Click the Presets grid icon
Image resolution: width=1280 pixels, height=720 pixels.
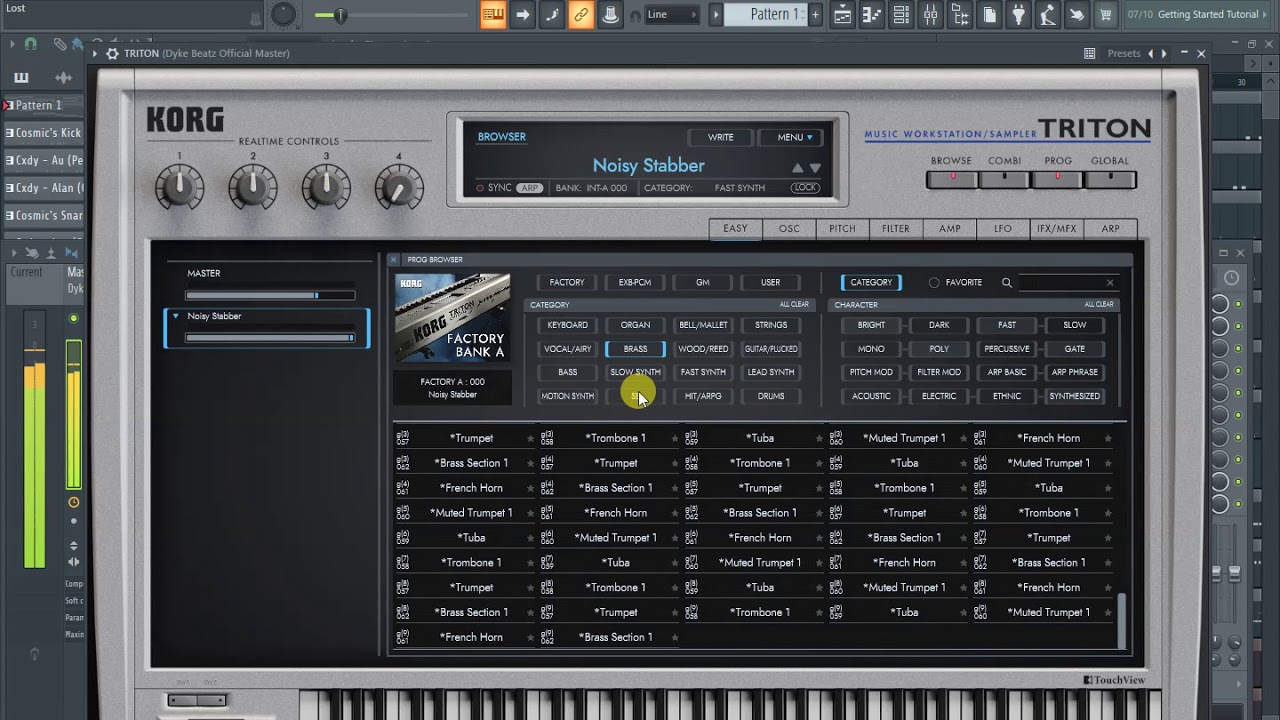pyautogui.click(x=1089, y=53)
